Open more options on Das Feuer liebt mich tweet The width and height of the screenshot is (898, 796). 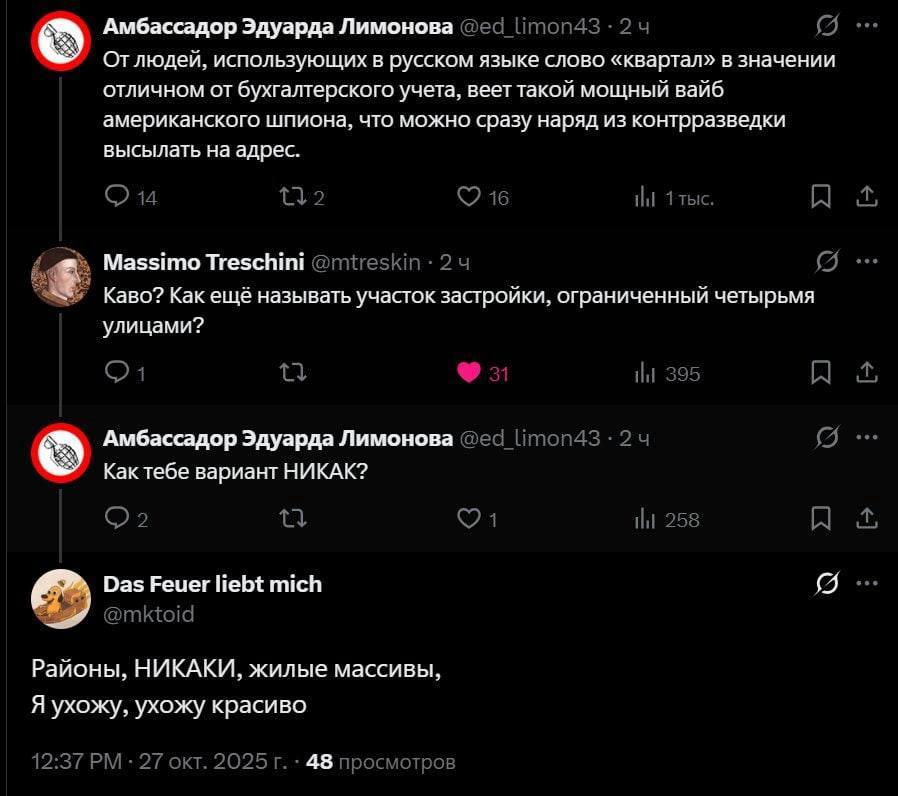tap(868, 584)
